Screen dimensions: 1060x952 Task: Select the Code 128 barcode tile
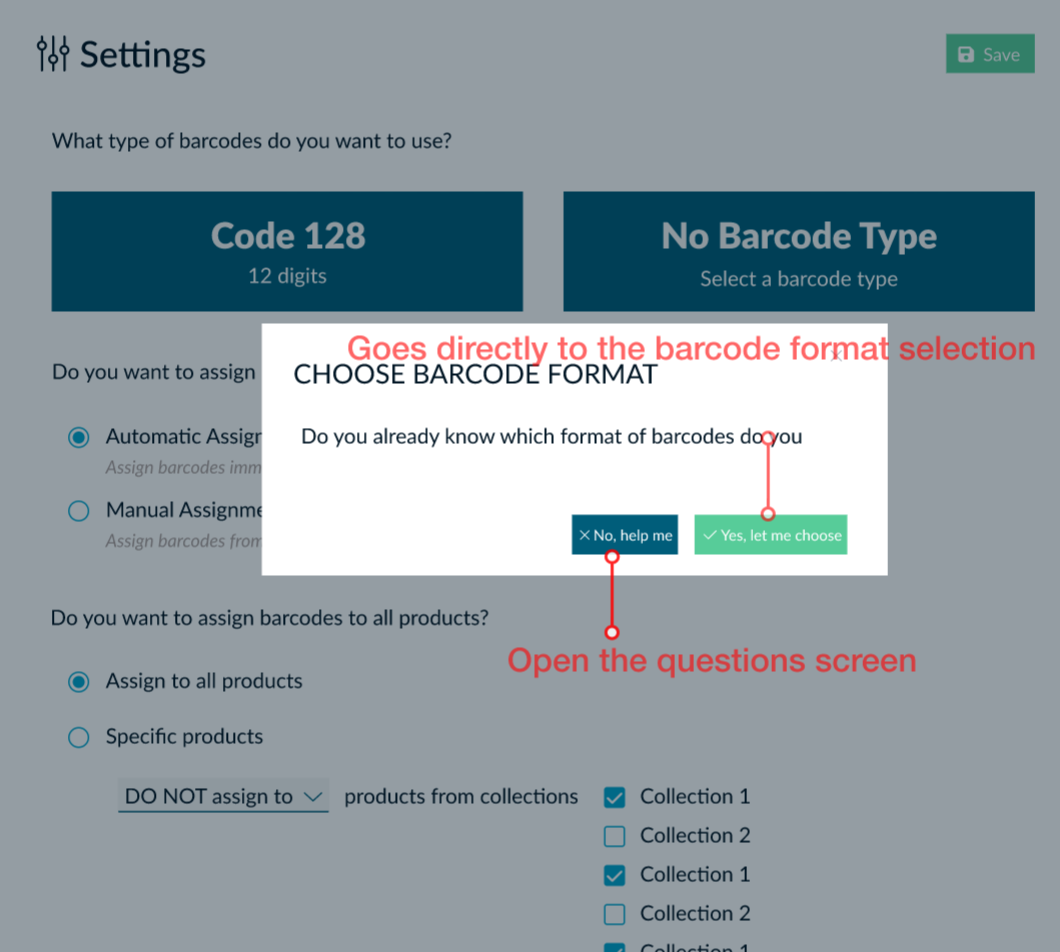click(x=287, y=251)
